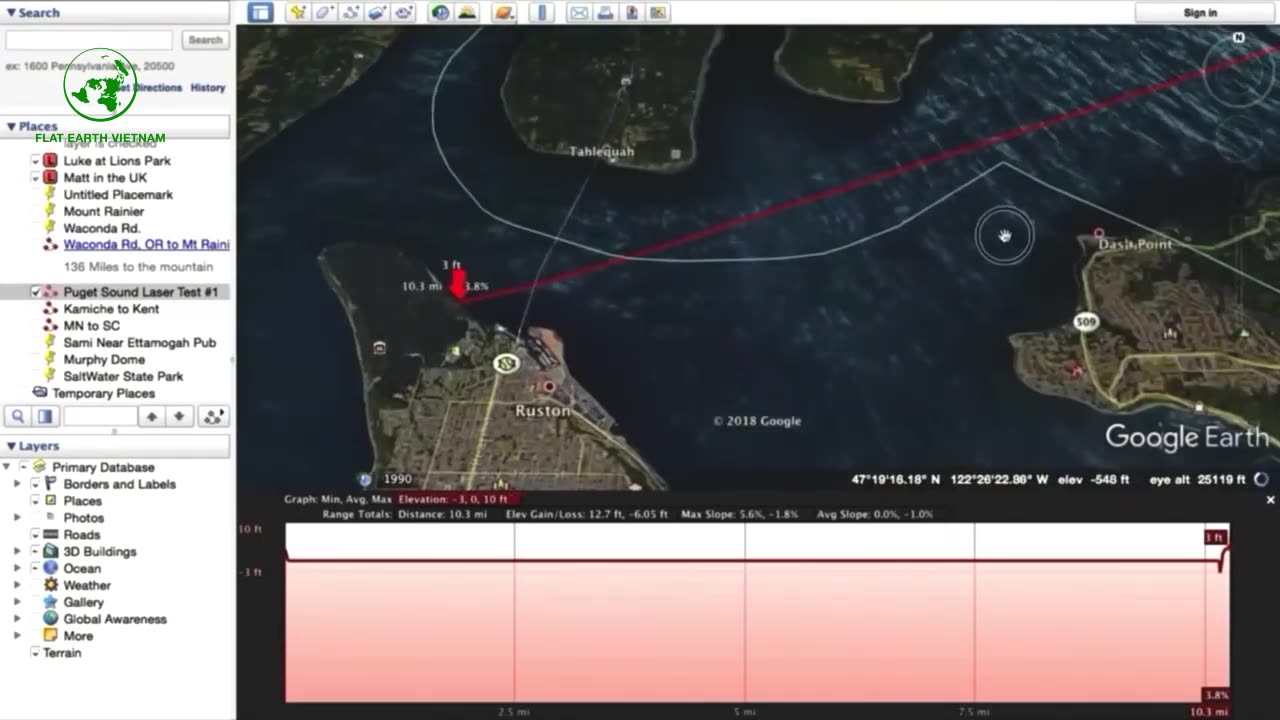Expand the Photos layer
1280x720 pixels.
tap(17, 518)
